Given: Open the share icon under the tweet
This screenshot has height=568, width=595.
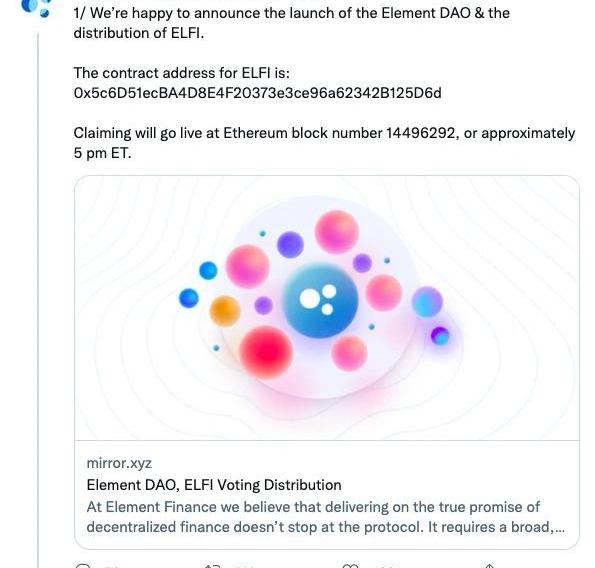Looking at the screenshot, I should (489, 566).
